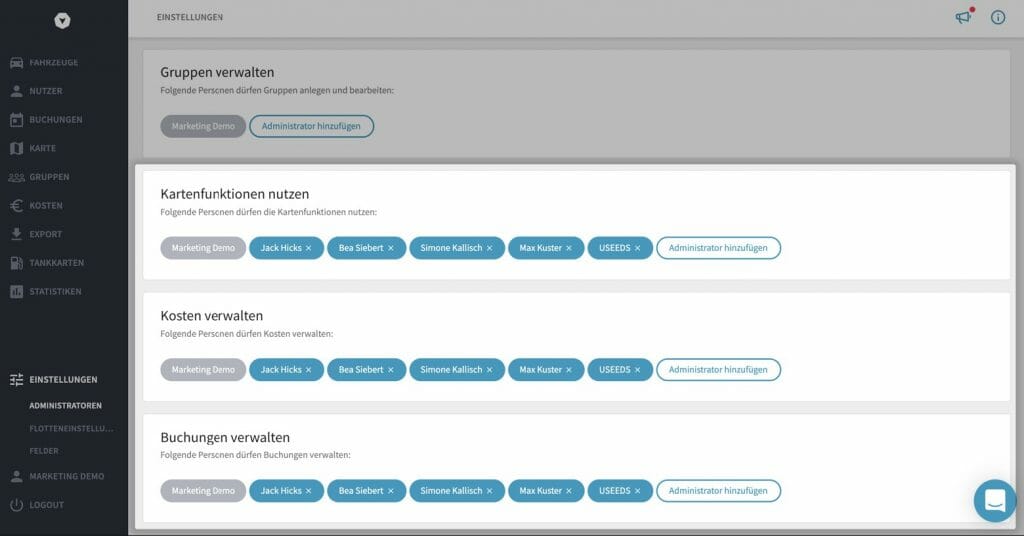Open the info circle icon top right
Image resolution: width=1024 pixels, height=536 pixels.
(998, 18)
